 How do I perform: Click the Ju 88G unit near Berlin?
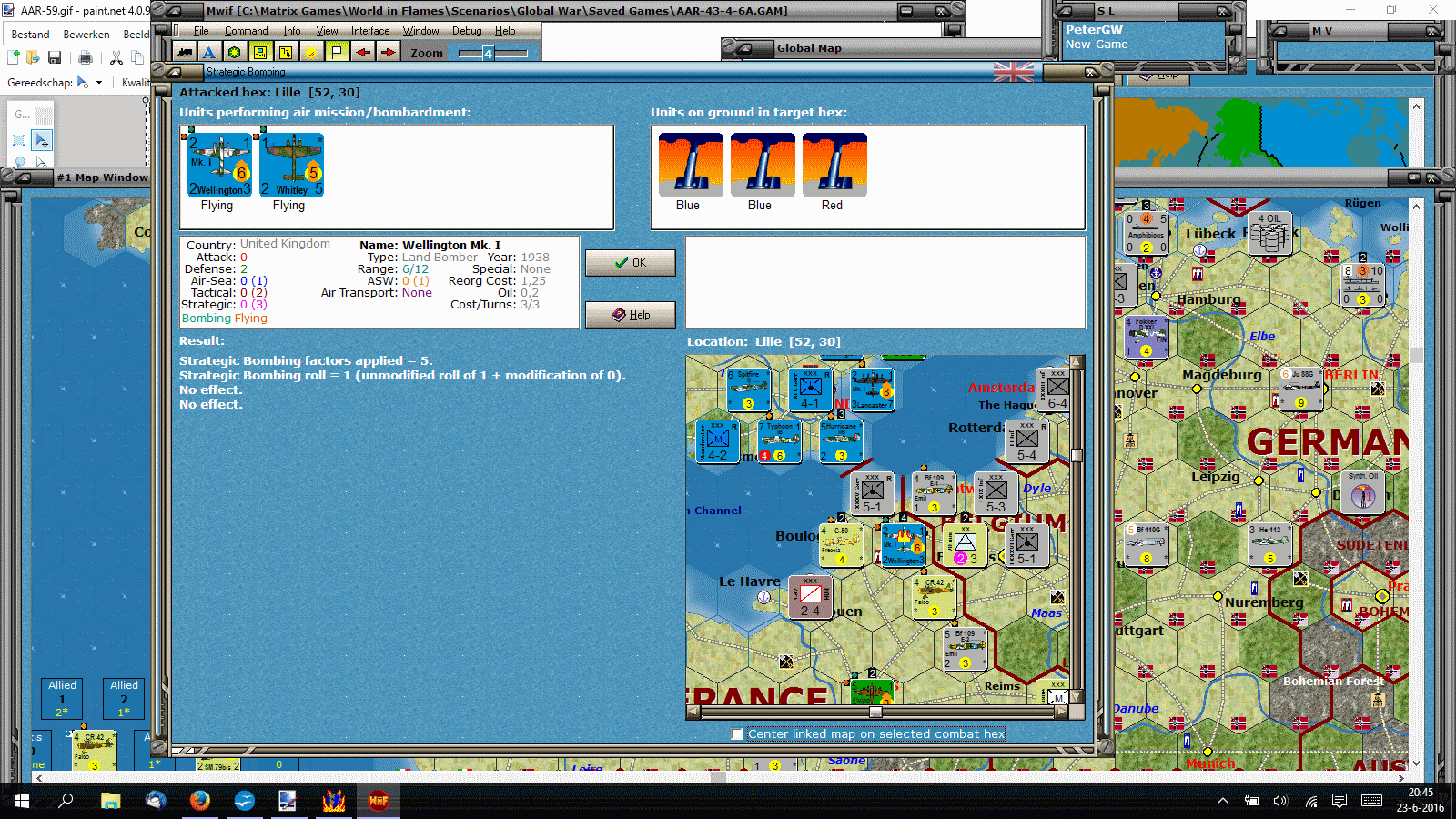click(x=1300, y=389)
